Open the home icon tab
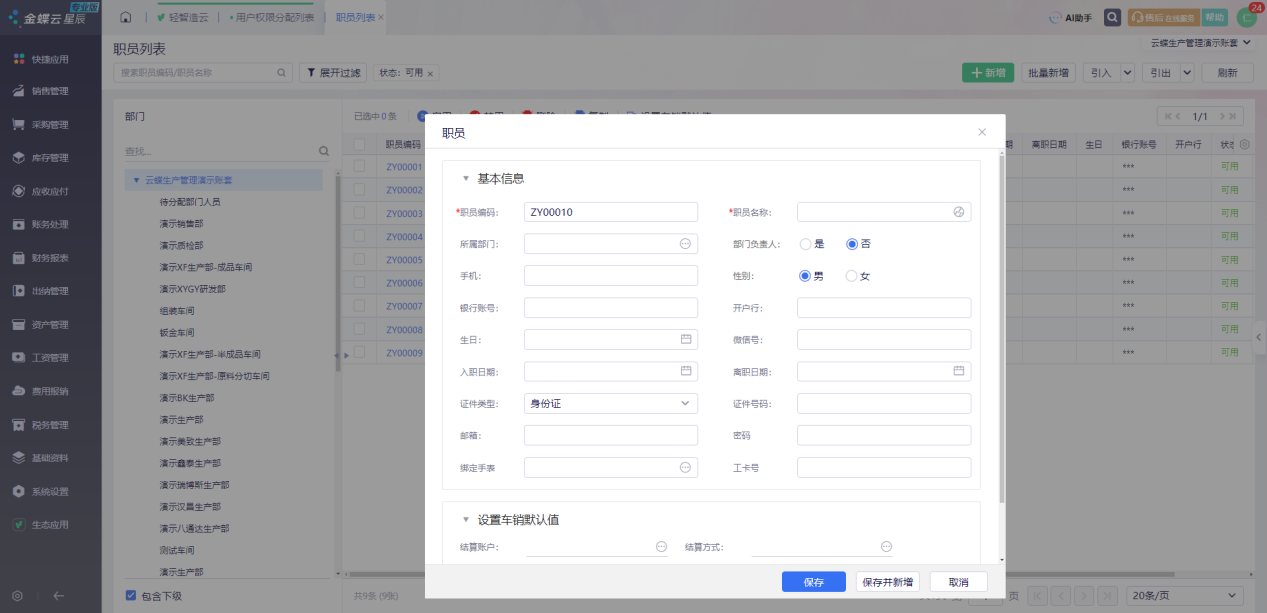The width and height of the screenshot is (1267, 613). point(126,17)
